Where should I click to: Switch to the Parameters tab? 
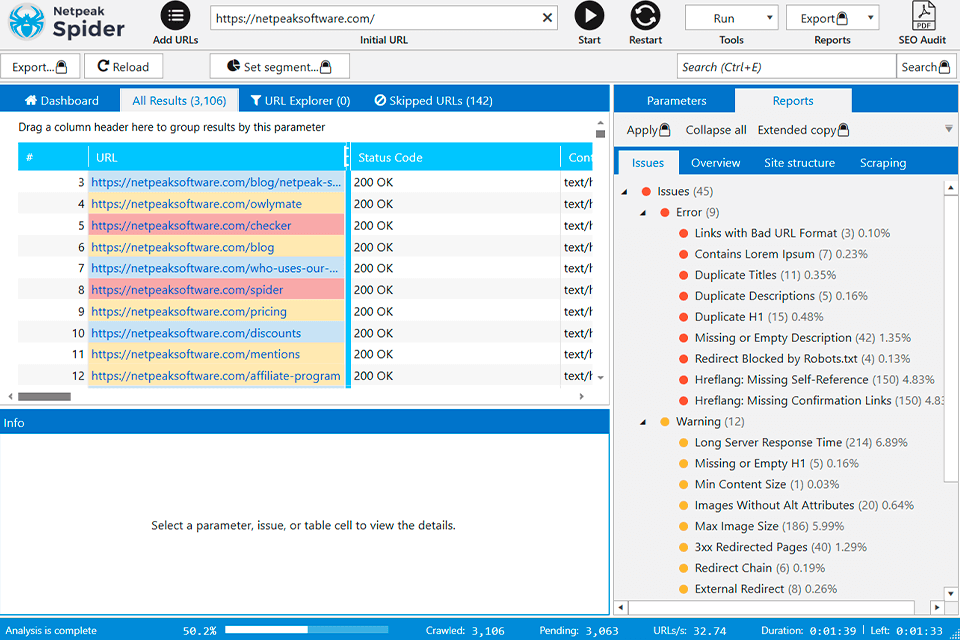[676, 100]
